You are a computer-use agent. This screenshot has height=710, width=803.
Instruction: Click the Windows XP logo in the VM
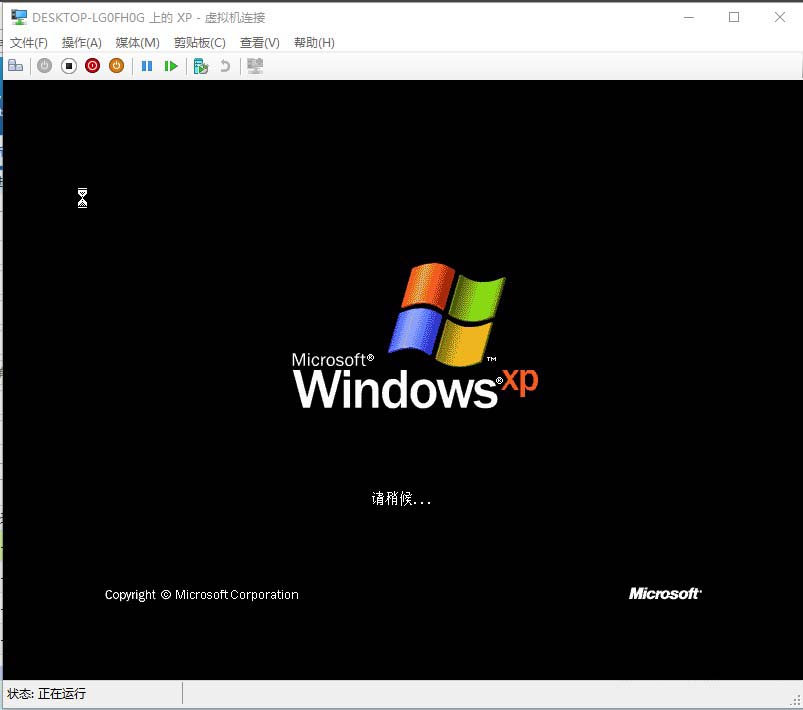coord(415,336)
